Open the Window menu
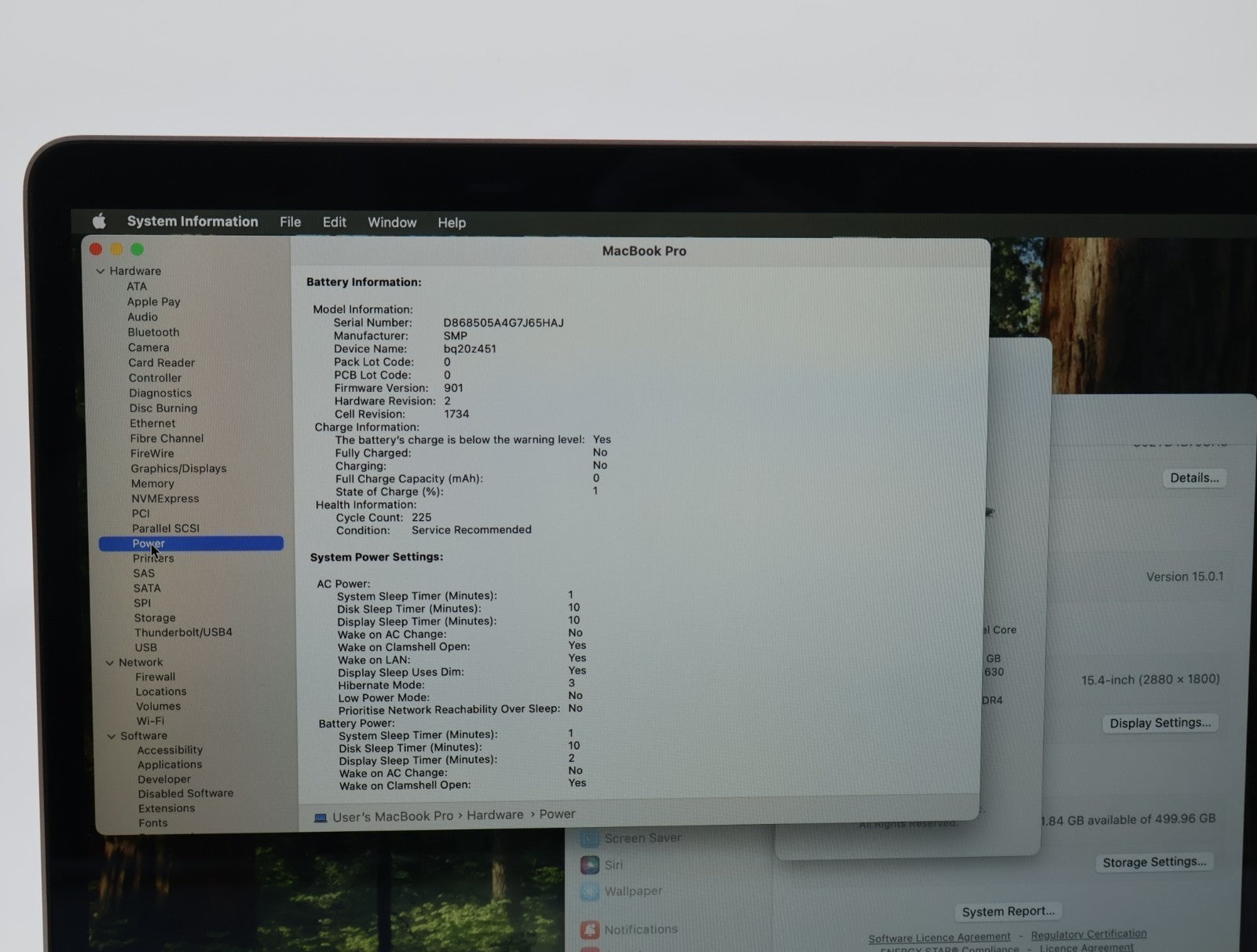The height and width of the screenshot is (952, 1257). (x=392, y=222)
